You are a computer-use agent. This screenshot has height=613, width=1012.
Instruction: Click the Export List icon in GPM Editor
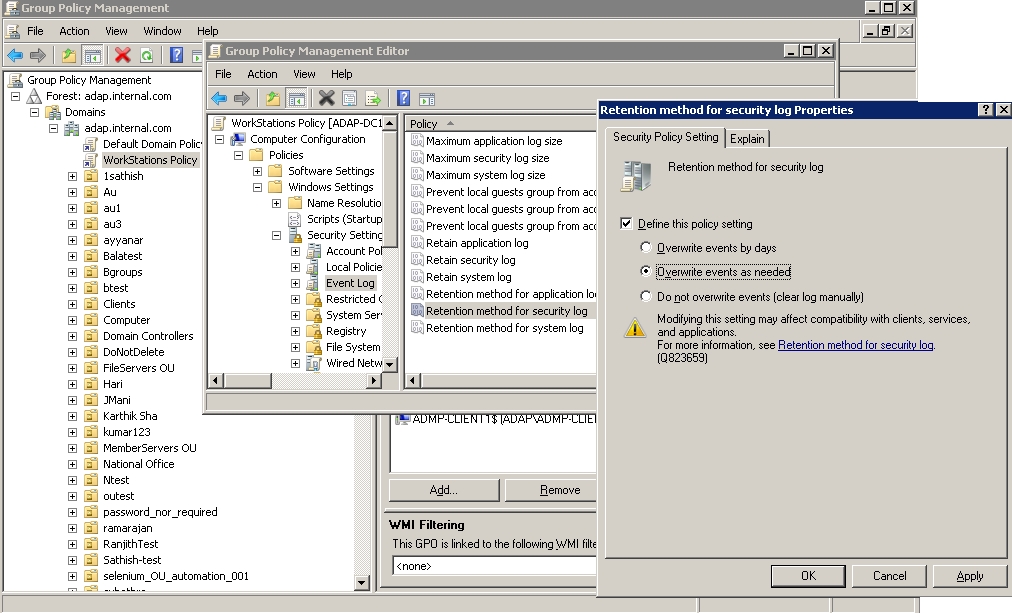tap(374, 97)
